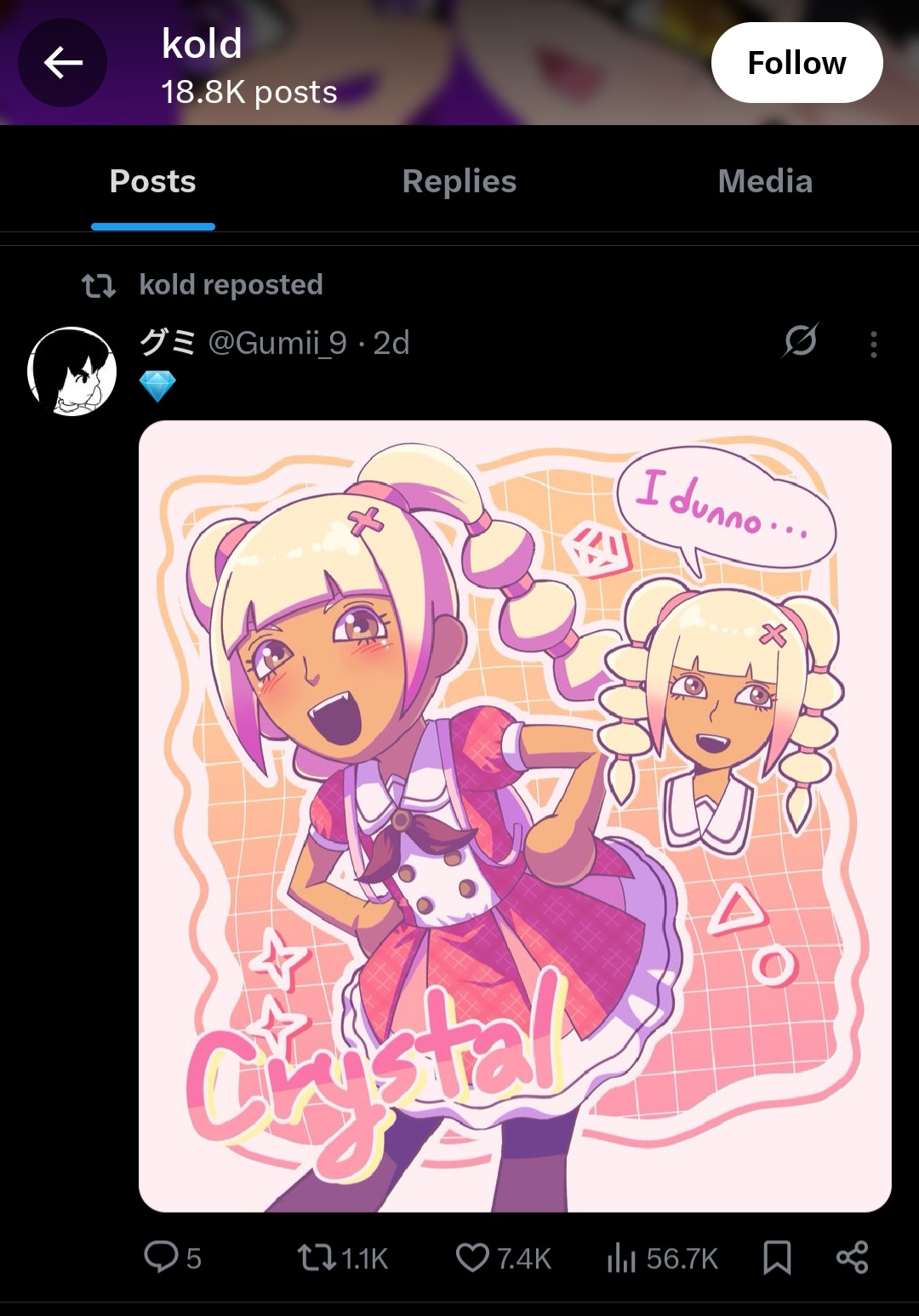Open the @Gumii_9 handle link
This screenshot has width=919, height=1316.
(277, 343)
